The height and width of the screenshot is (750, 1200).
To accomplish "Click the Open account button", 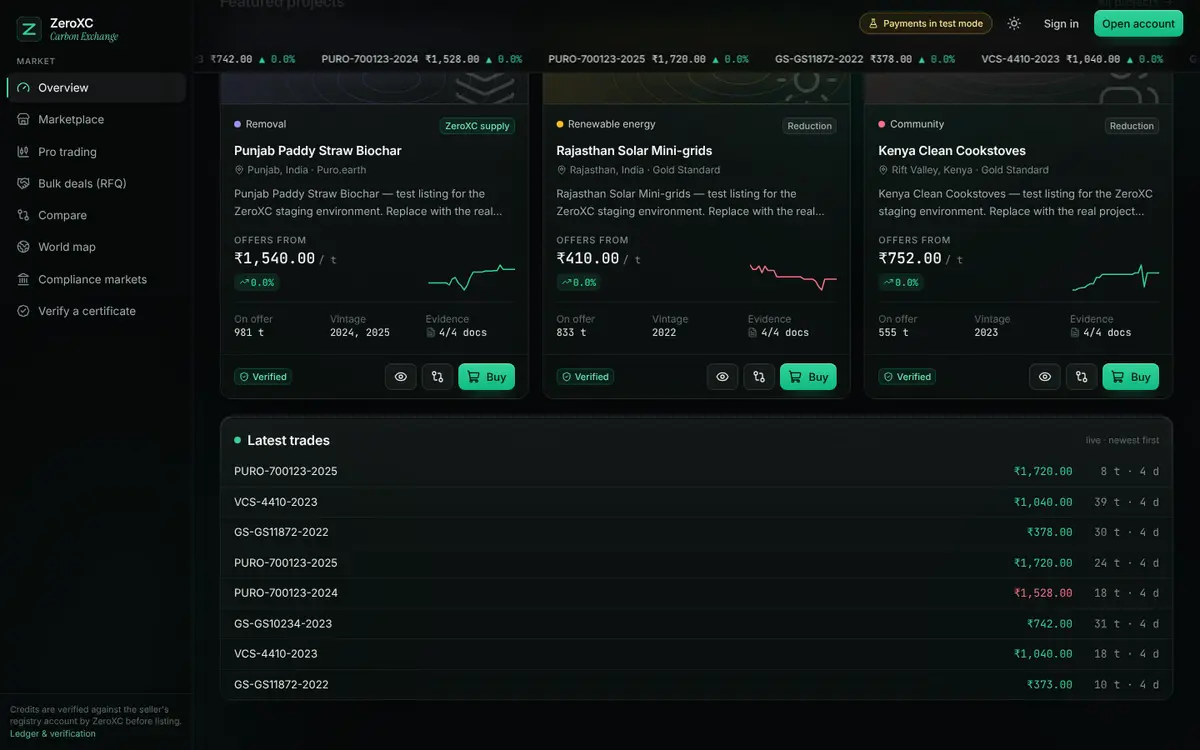I will [1138, 24].
